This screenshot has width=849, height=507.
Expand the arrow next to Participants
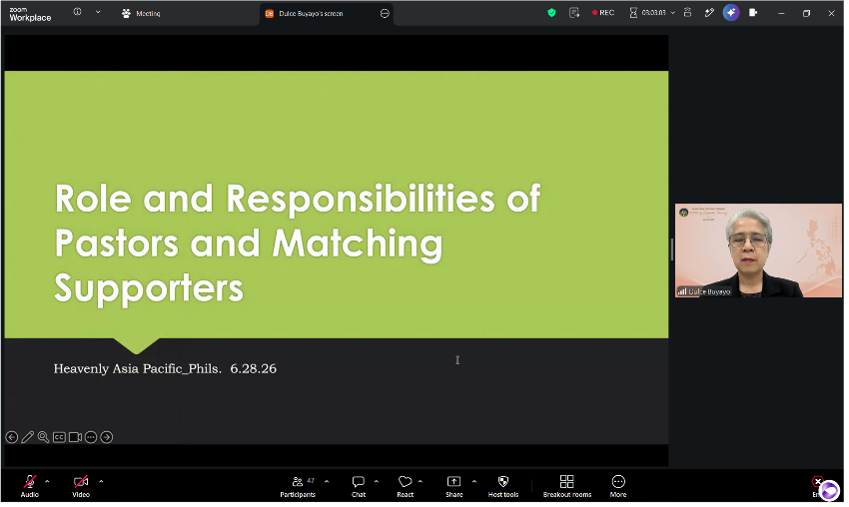click(328, 484)
